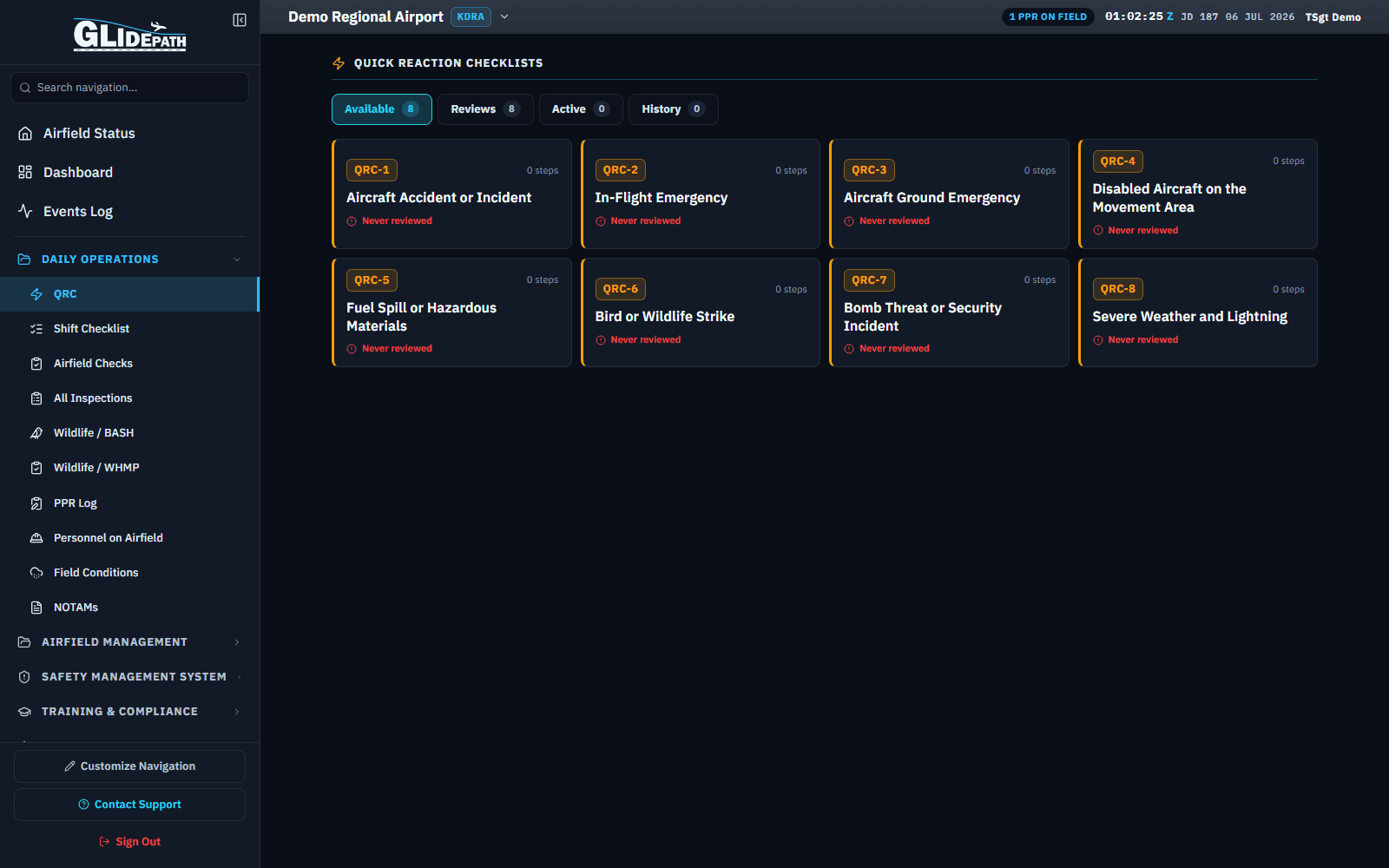Screen dimensions: 1389x868
Task: Click the Zulu time clock display
Action: pyautogui.click(x=1139, y=16)
